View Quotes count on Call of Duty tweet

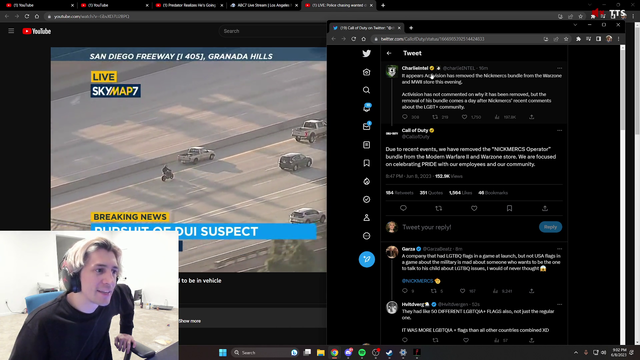click(431, 193)
